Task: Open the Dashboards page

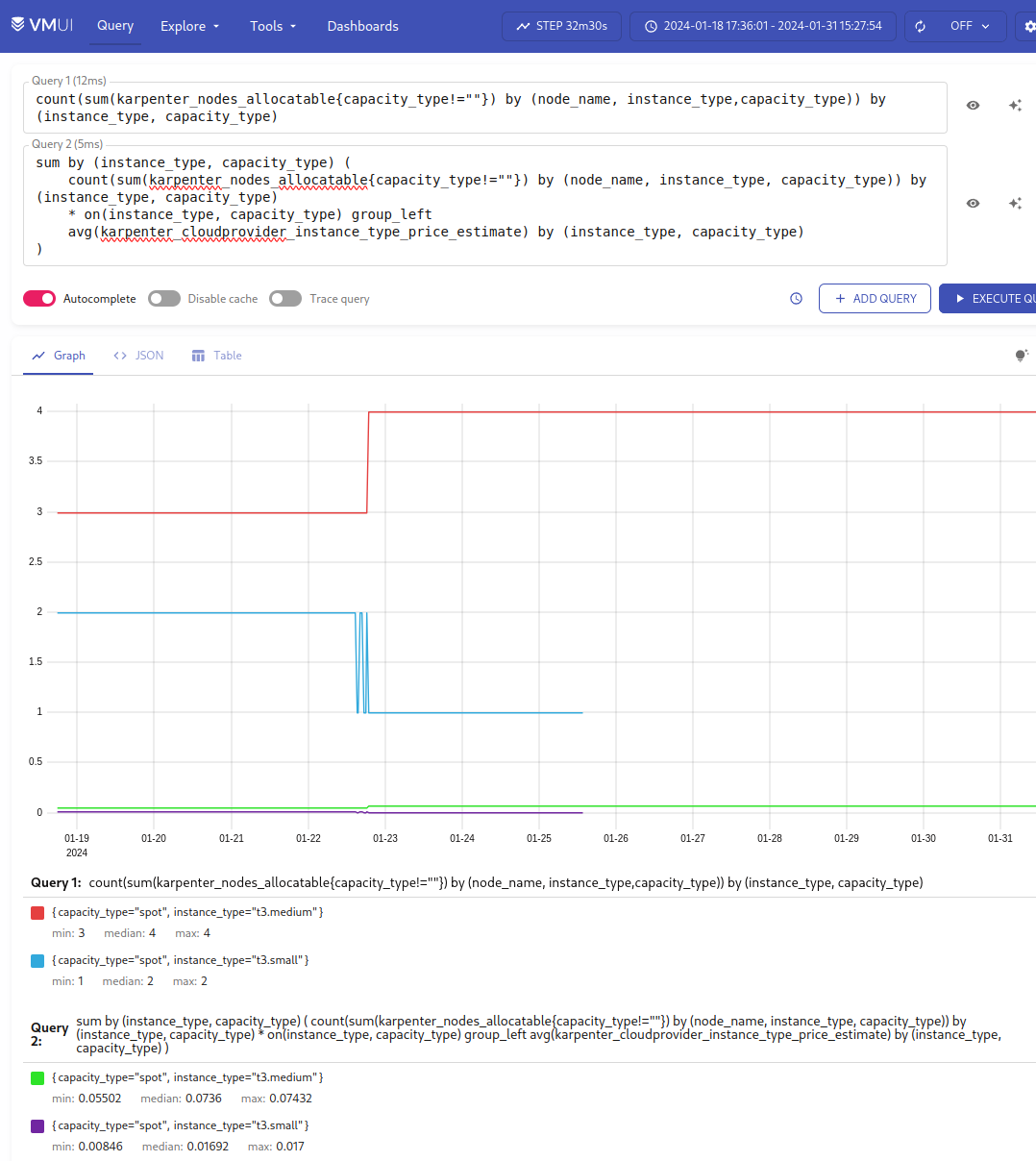Action: [x=362, y=26]
